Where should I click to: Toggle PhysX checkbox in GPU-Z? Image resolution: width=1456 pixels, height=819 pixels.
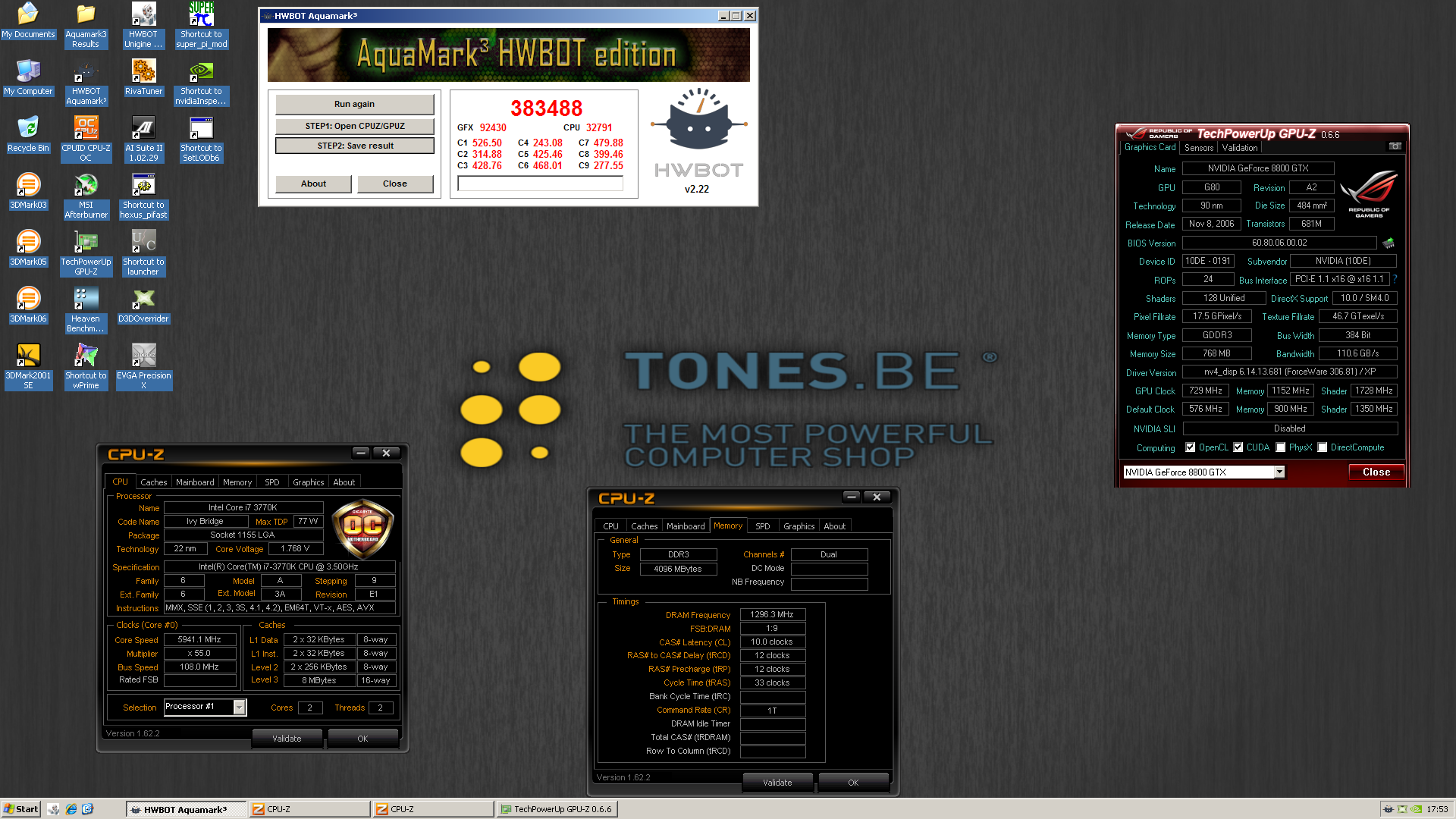(1281, 447)
